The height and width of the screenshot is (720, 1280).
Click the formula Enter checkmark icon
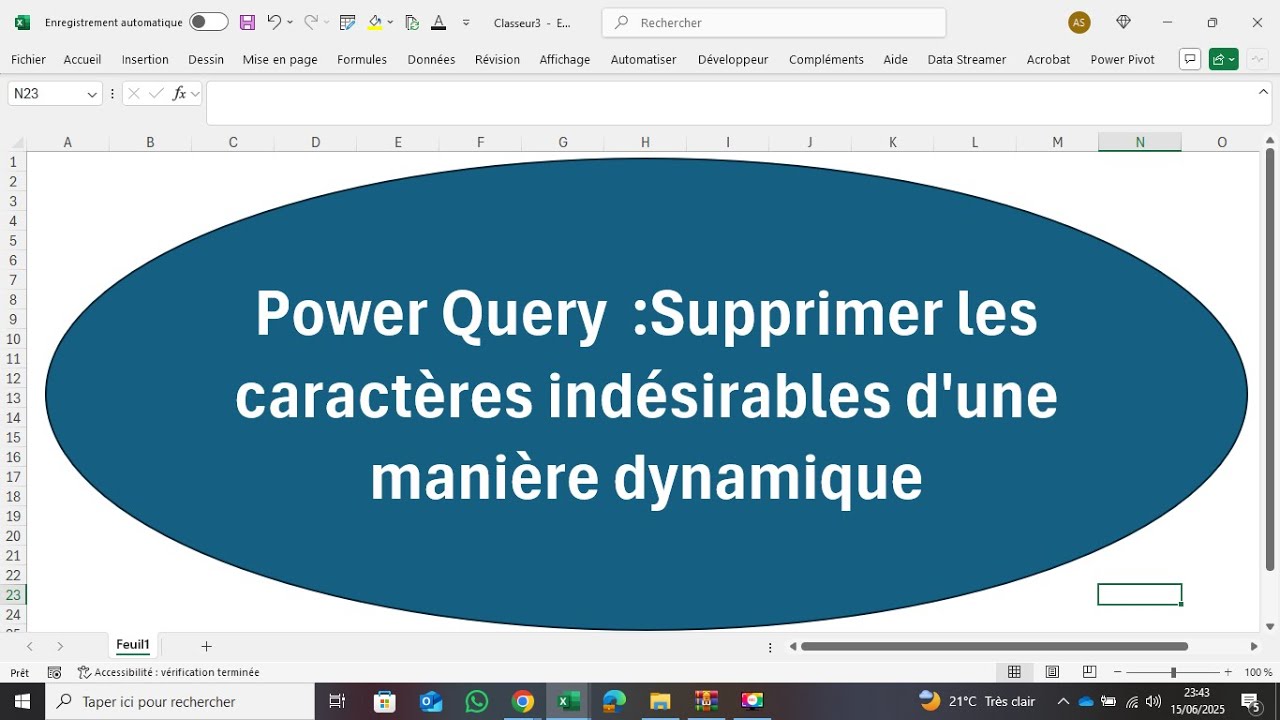click(156, 93)
